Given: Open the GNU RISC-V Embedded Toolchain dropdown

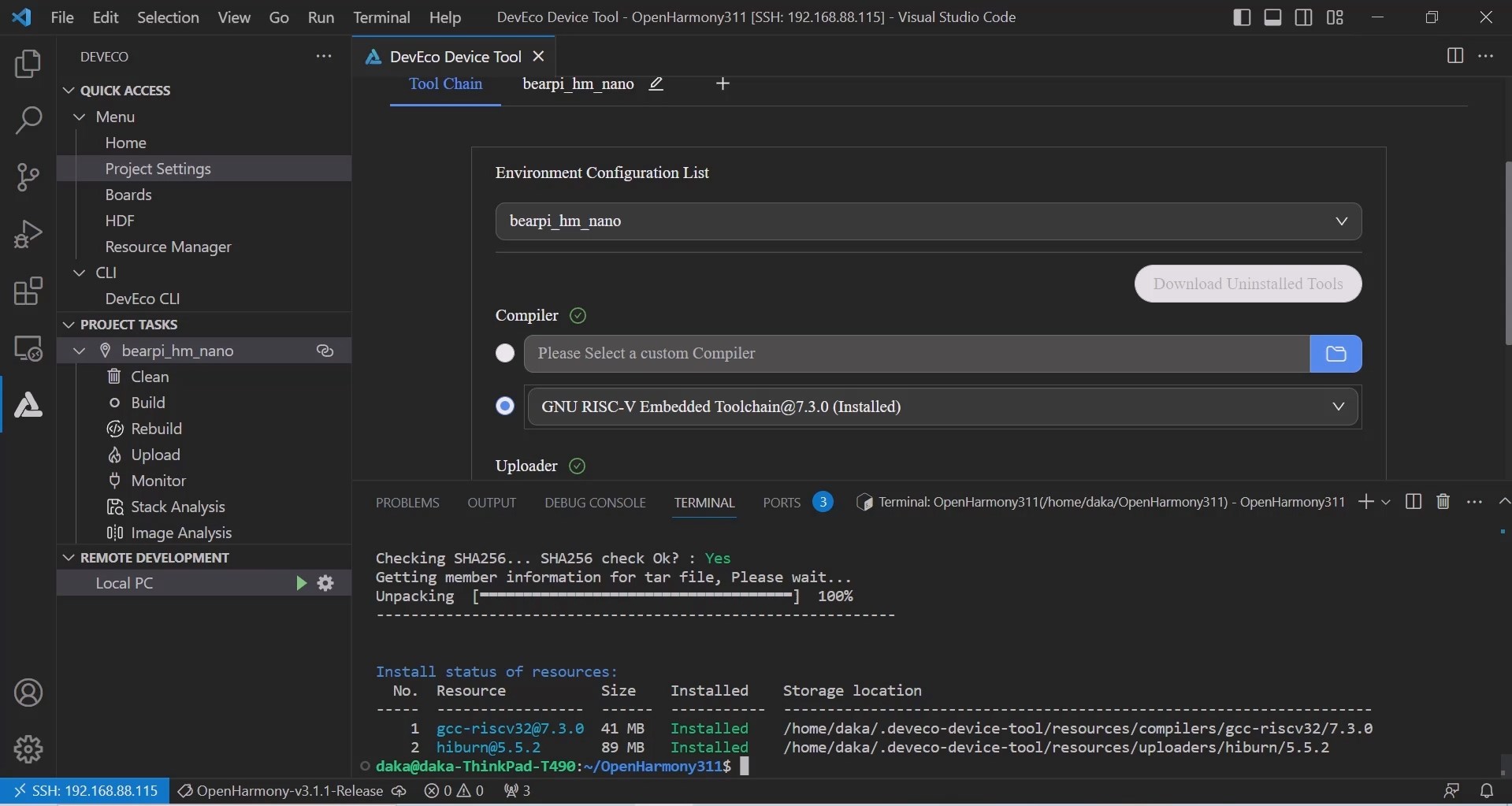Looking at the screenshot, I should click(942, 407).
